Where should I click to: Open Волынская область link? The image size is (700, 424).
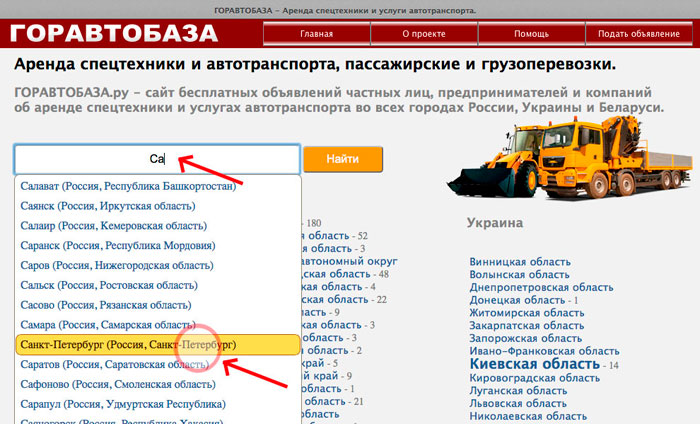(x=519, y=274)
